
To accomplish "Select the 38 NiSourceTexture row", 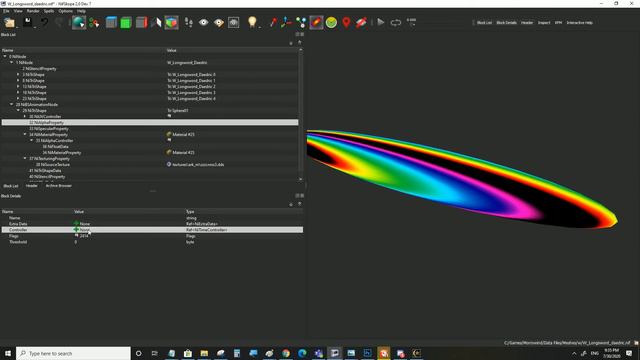I will point(150,164).
